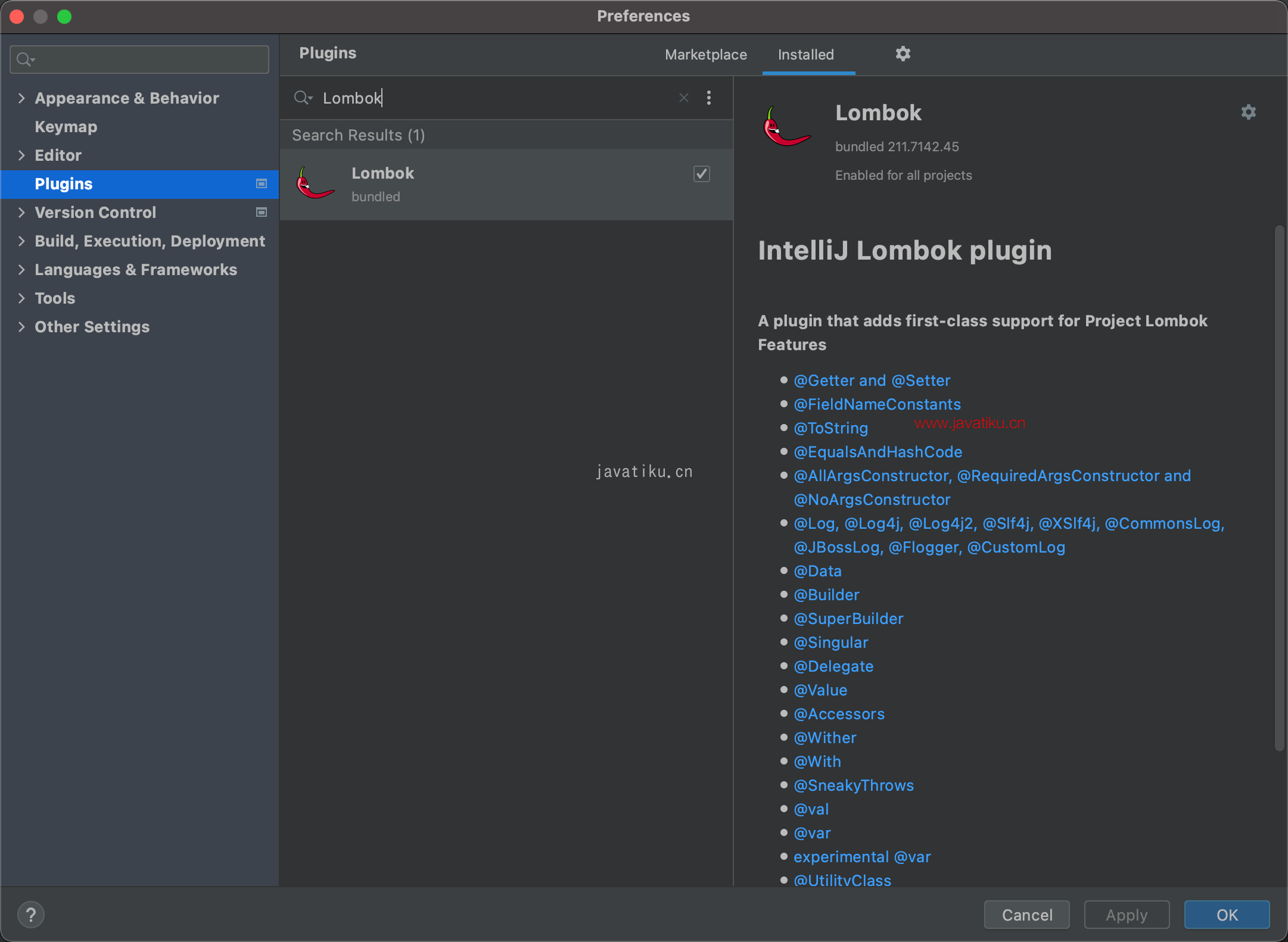The height and width of the screenshot is (942, 1288).
Task: Expand Appearance & Behavior settings
Action: [x=22, y=98]
